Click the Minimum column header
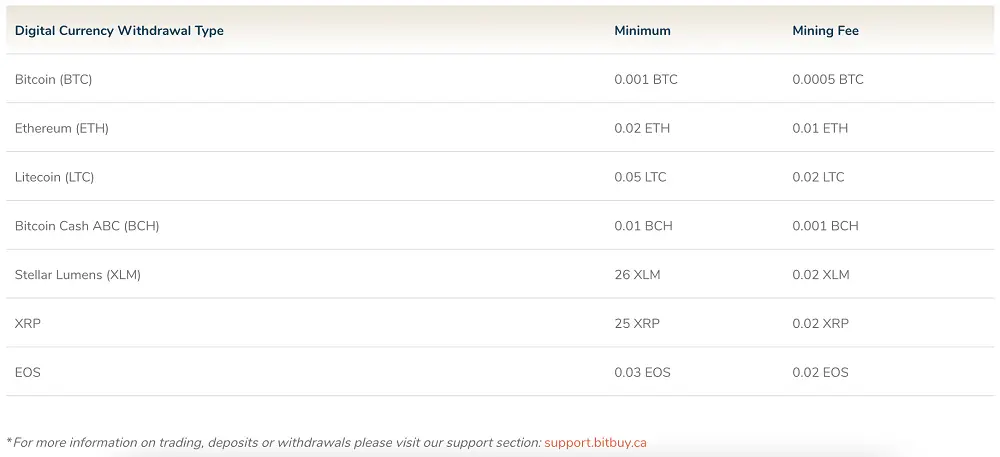The width and height of the screenshot is (1000, 457). [642, 31]
